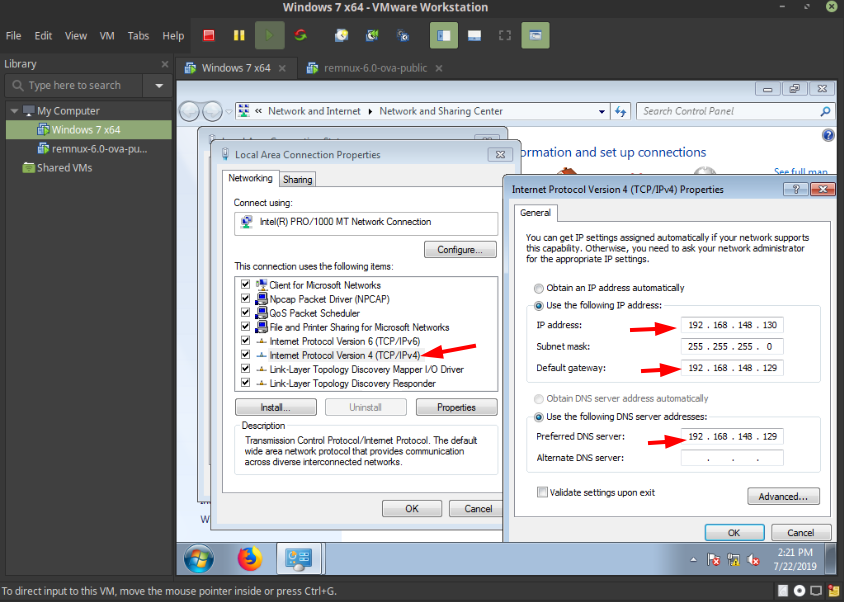844x602 pixels.
Task: Click the red Power Off toolbar icon
Action: pyautogui.click(x=209, y=36)
